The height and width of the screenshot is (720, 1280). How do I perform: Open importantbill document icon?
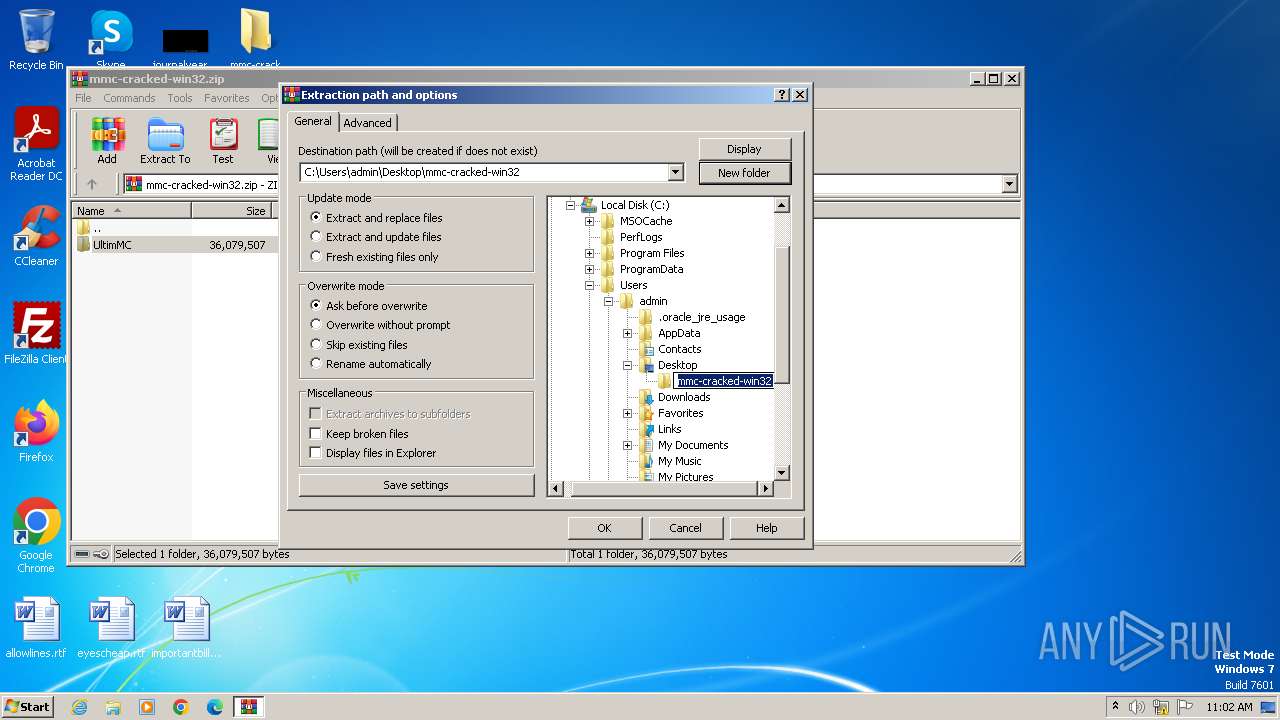[x=187, y=628]
